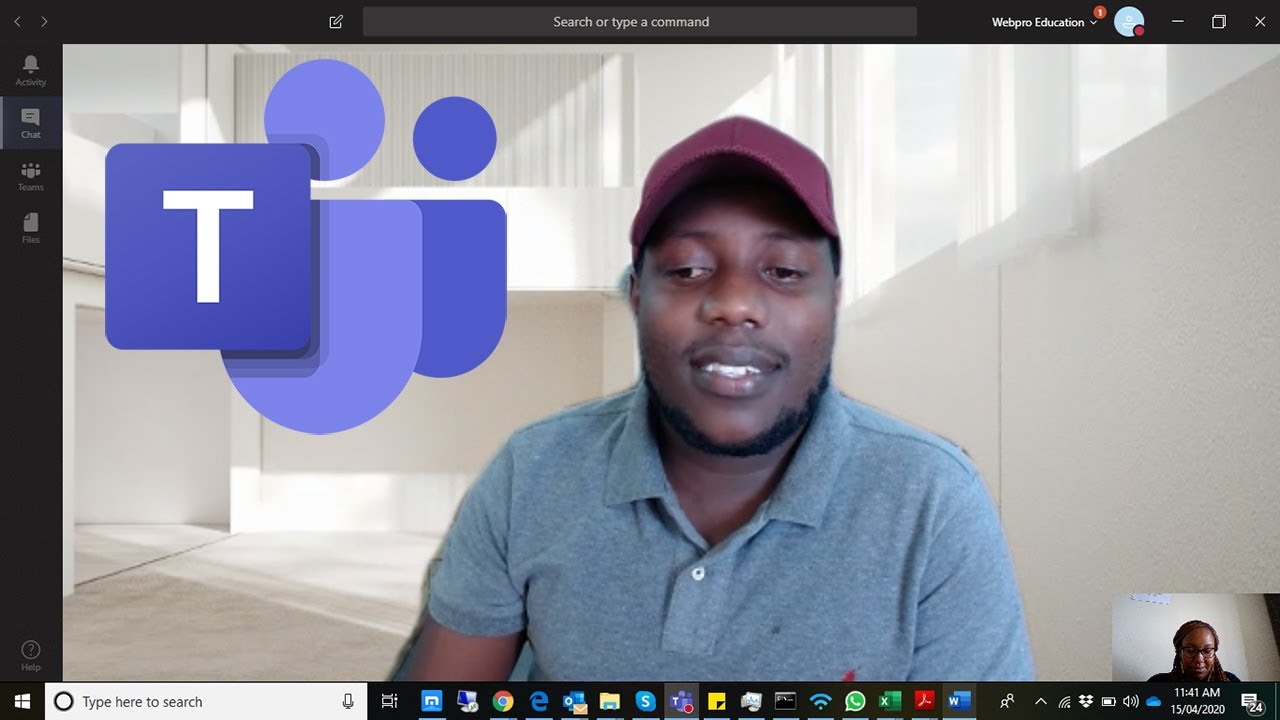Open the Windows Start menu
Viewport: 1280px width, 720px height.
tap(22, 701)
